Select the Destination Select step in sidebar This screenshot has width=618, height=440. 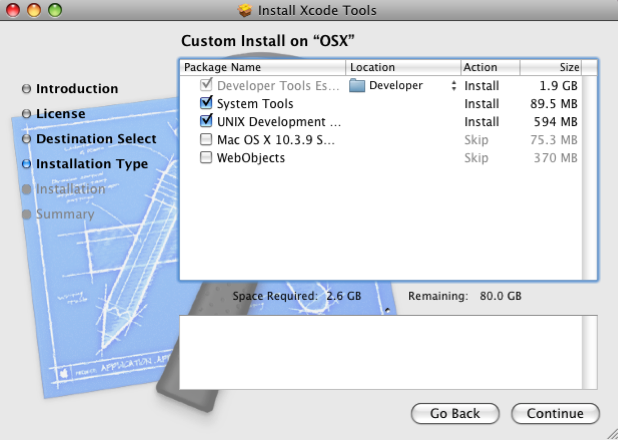(x=96, y=139)
